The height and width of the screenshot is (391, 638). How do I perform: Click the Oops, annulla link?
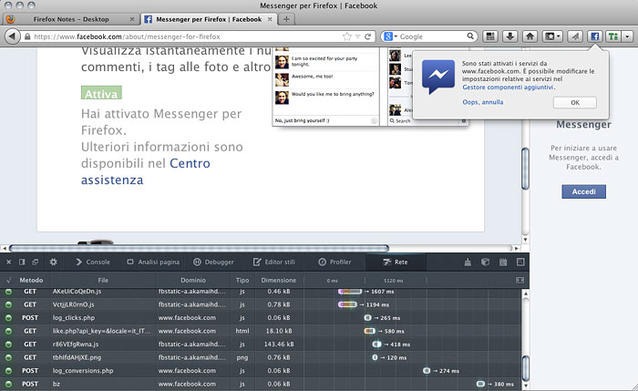click(x=483, y=102)
